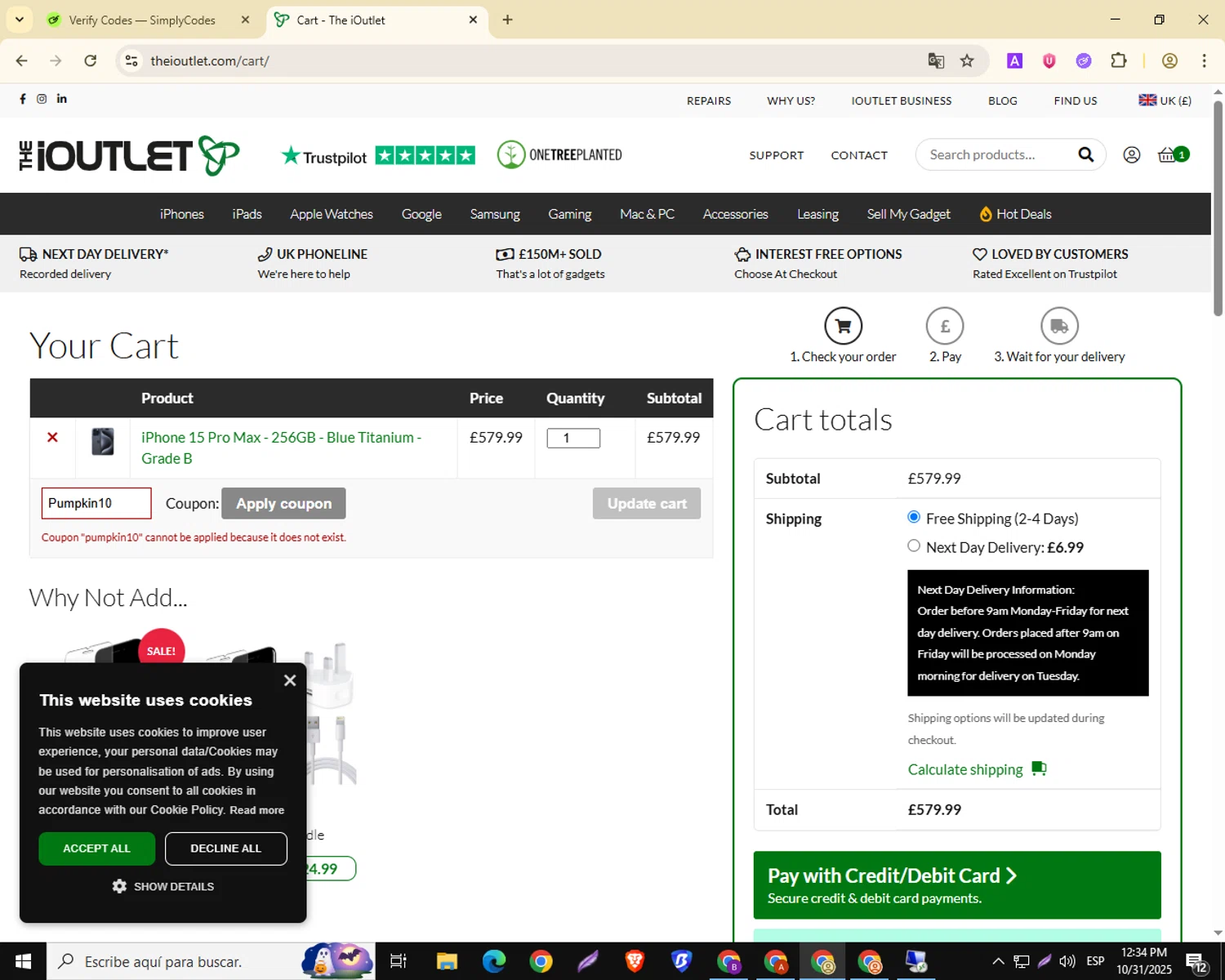
Task: Open Task View on the taskbar
Action: (399, 961)
